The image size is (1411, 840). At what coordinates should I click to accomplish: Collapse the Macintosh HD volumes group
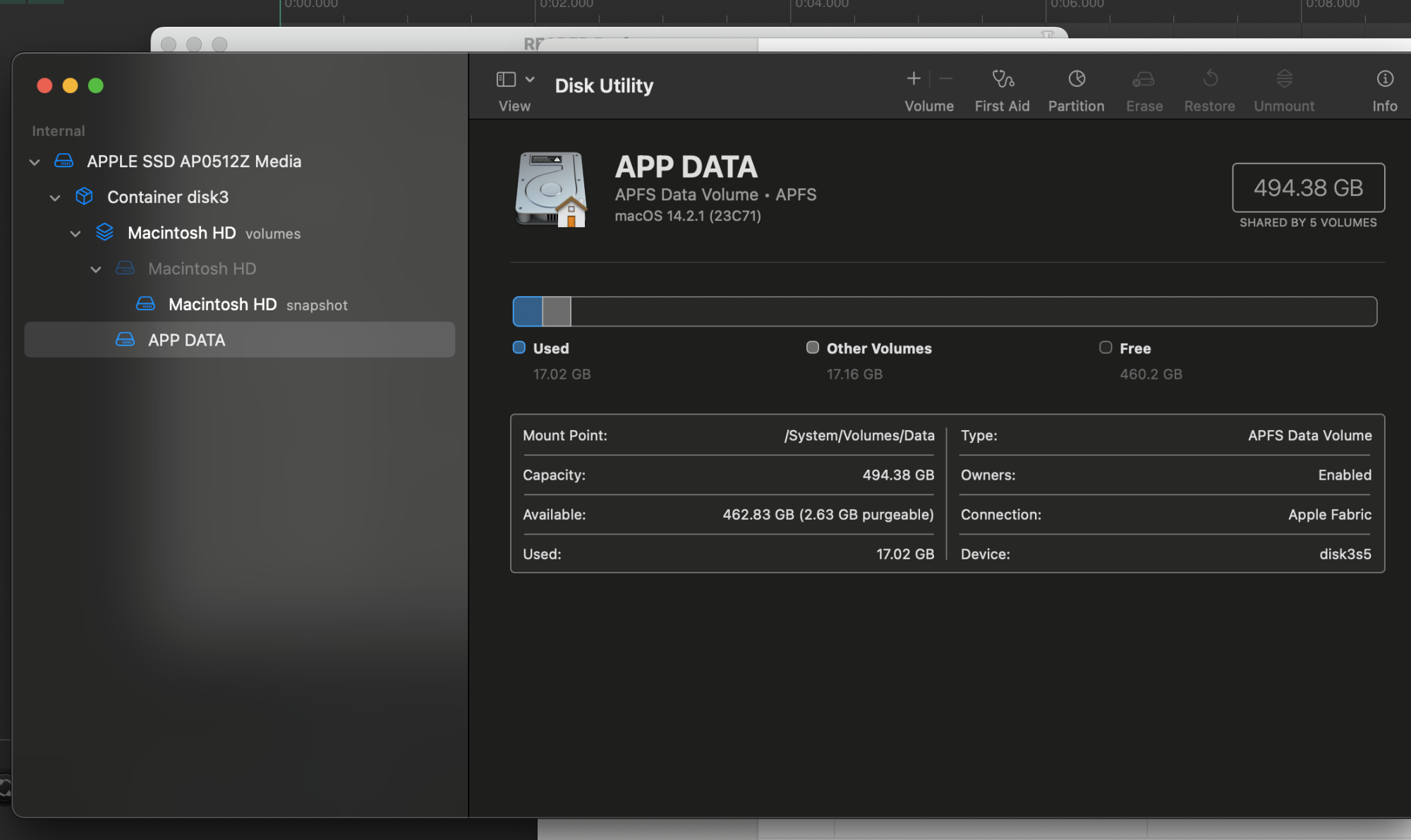pyautogui.click(x=75, y=233)
